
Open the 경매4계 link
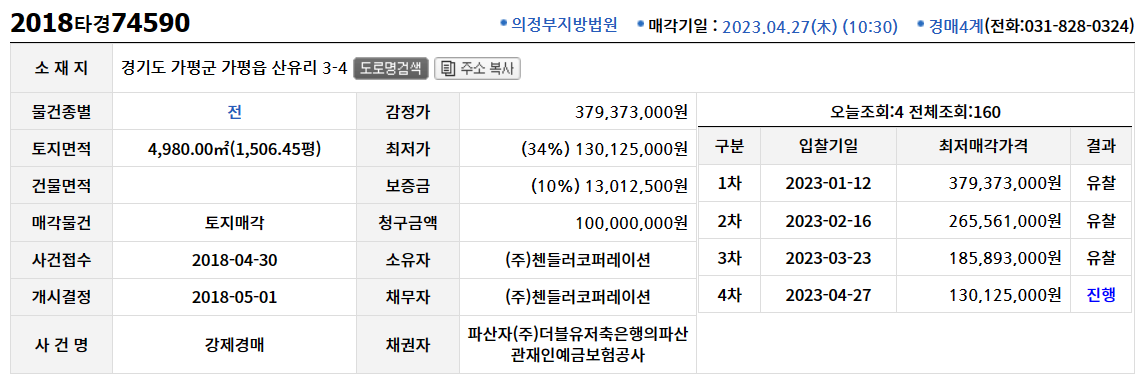click(956, 25)
